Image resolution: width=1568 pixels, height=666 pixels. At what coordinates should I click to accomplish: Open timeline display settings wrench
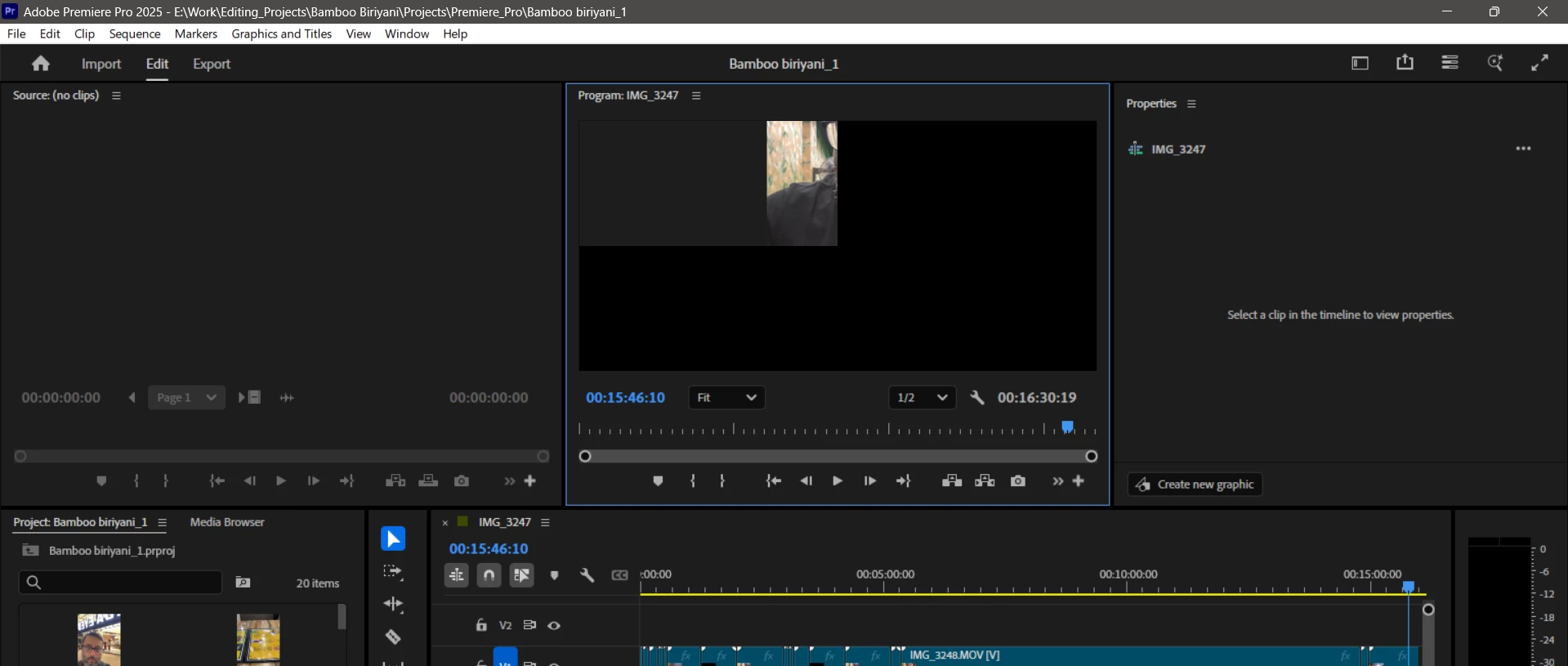tap(587, 575)
